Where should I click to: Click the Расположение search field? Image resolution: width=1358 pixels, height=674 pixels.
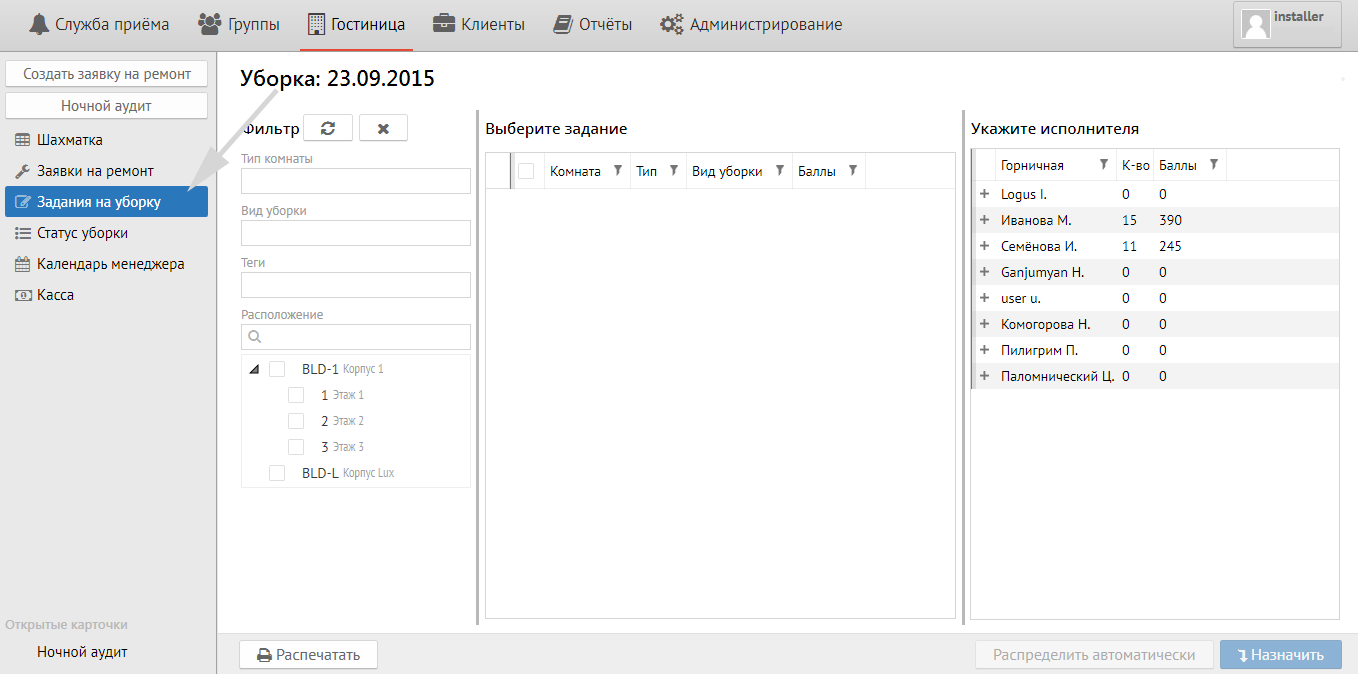356,337
